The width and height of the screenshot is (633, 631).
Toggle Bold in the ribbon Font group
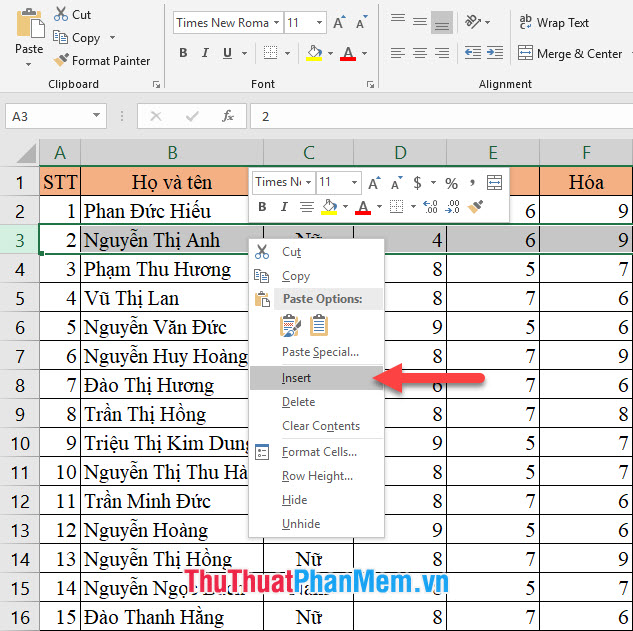click(183, 53)
